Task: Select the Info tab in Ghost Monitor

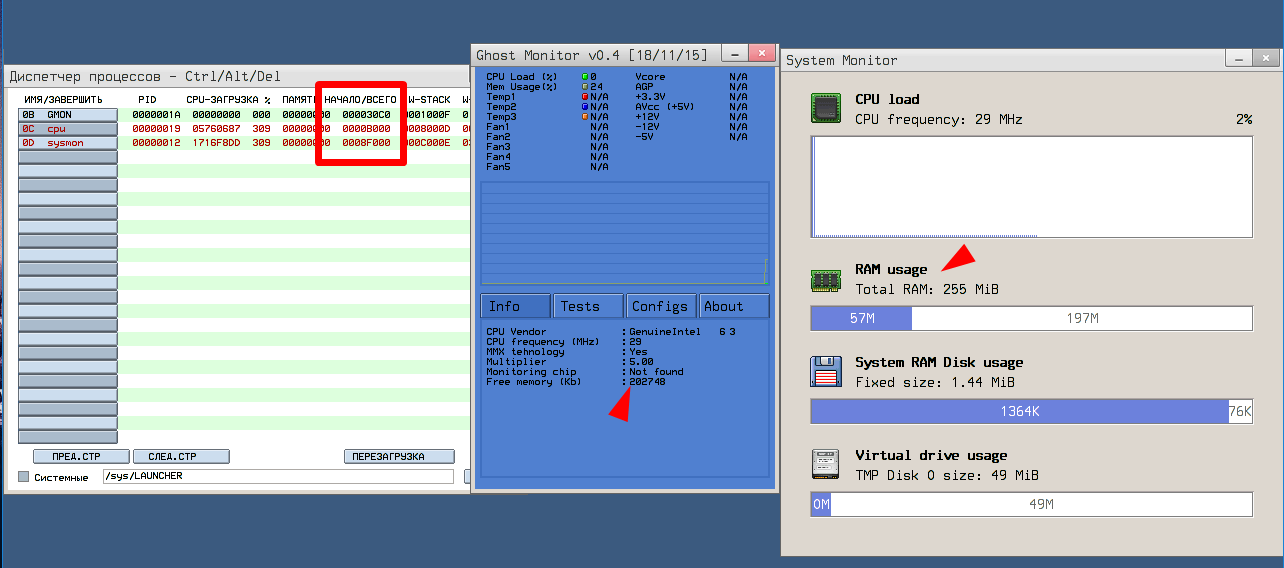Action: [515, 306]
